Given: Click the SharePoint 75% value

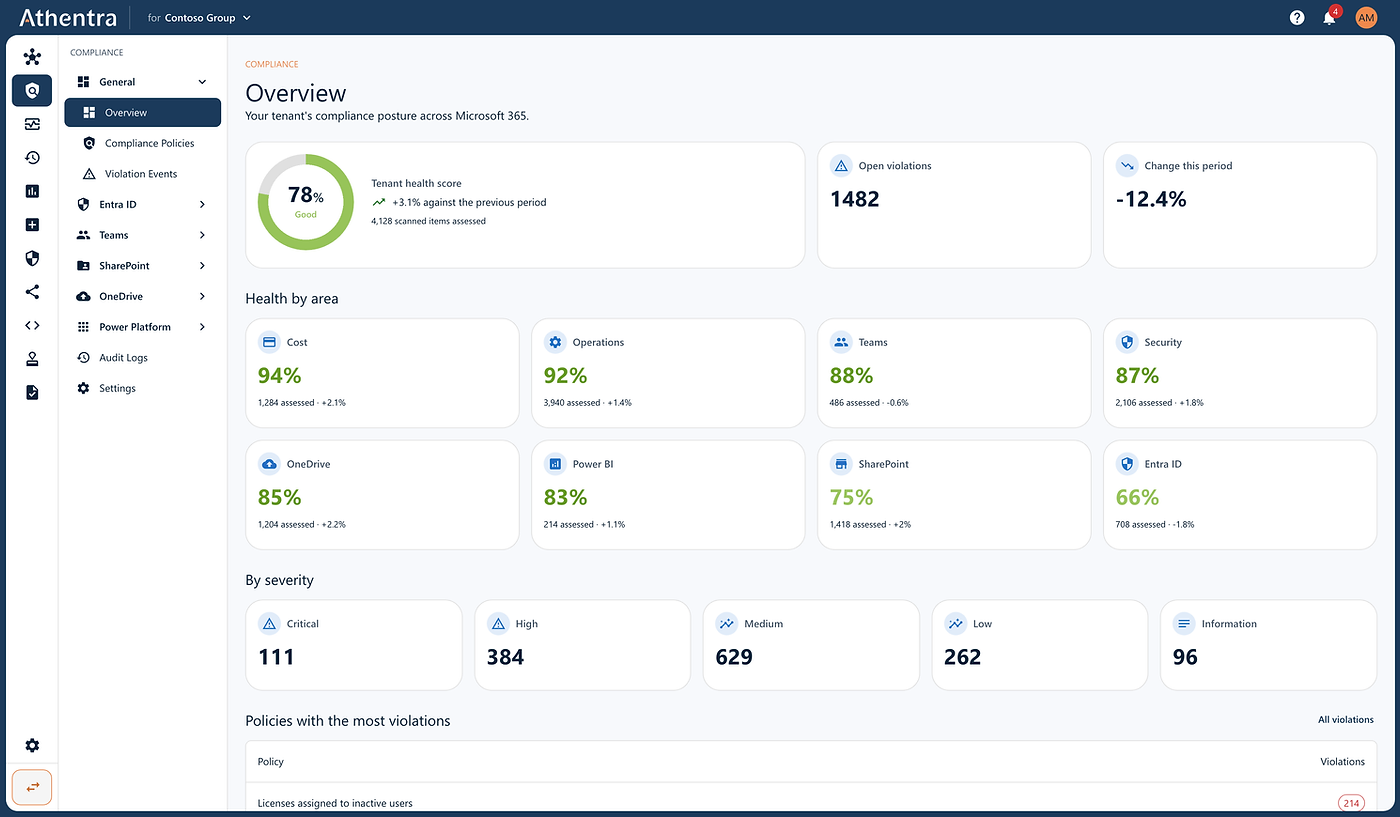Looking at the screenshot, I should [x=852, y=498].
